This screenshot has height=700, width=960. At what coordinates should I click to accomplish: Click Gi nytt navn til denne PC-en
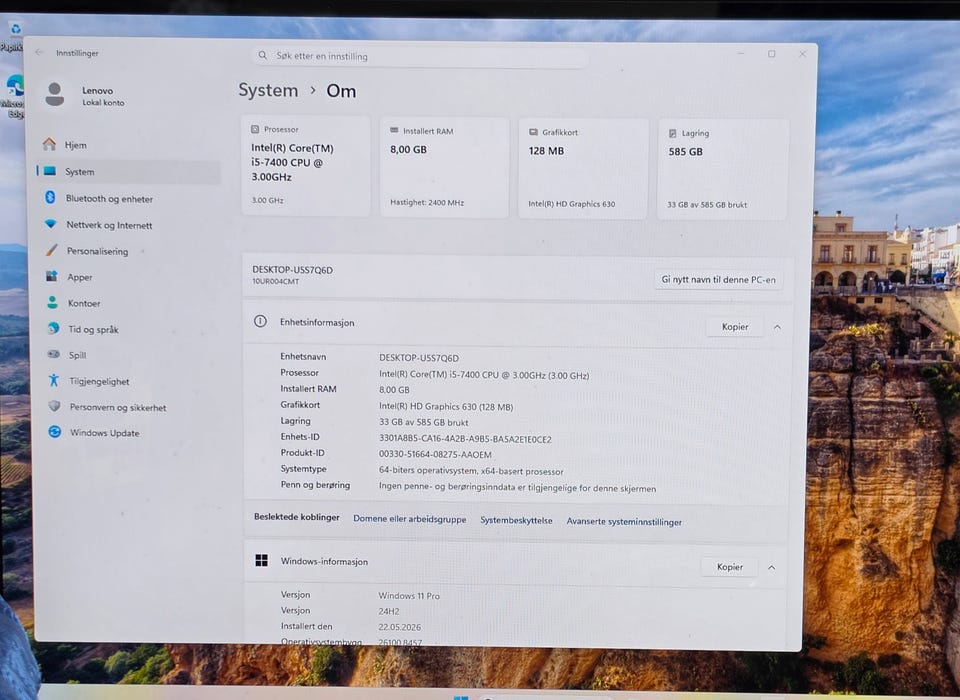(718, 279)
